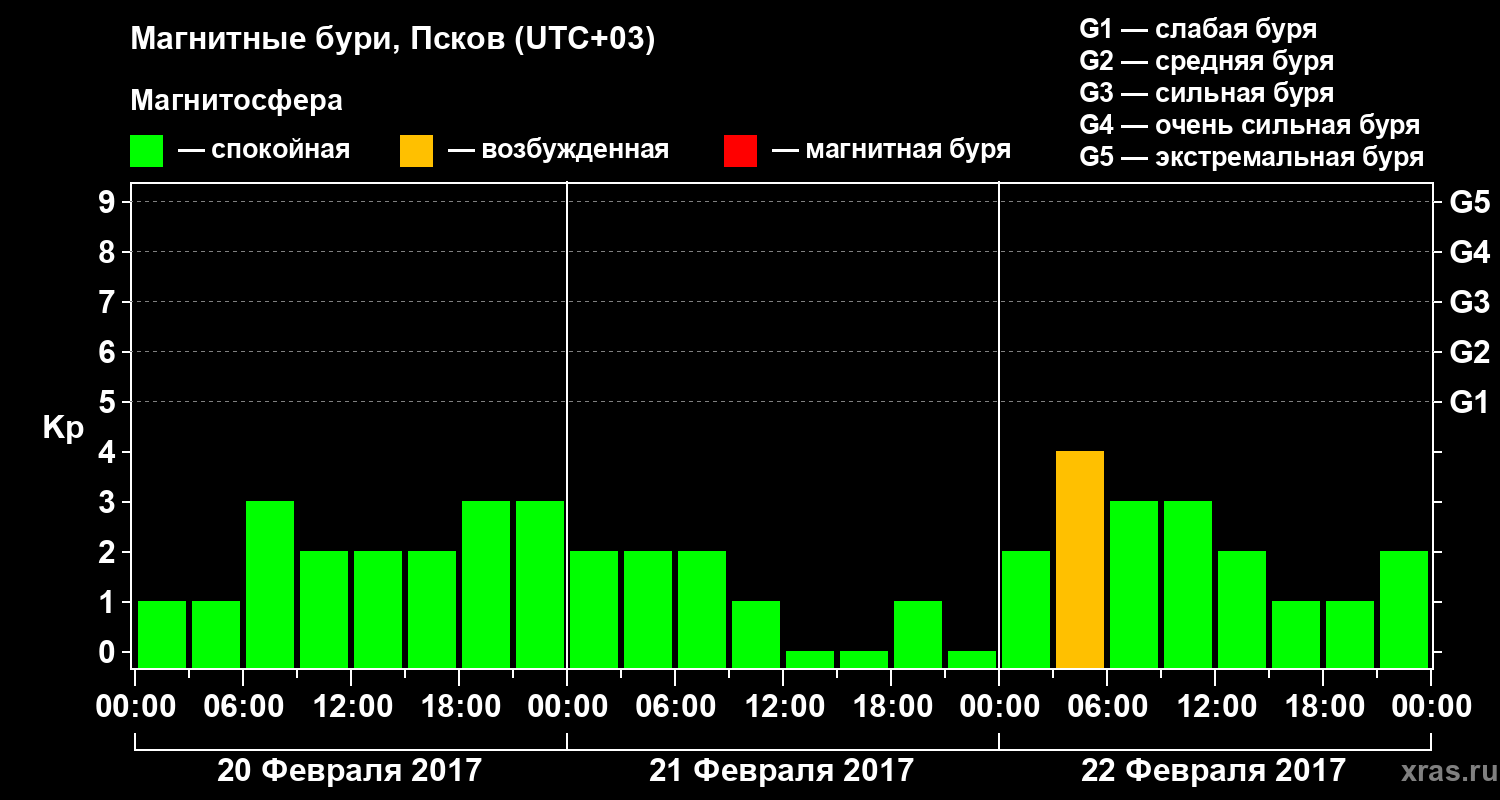The width and height of the screenshot is (1500, 800).
Task: Click the 12:00–15:00 bar on 22 February
Action: [1242, 609]
